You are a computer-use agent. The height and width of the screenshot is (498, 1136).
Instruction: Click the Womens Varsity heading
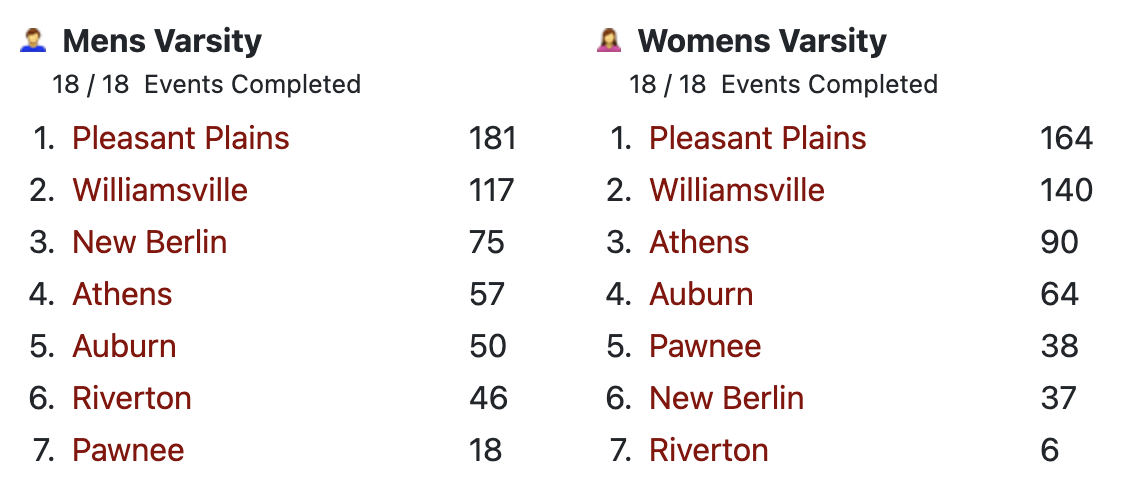[x=762, y=41]
